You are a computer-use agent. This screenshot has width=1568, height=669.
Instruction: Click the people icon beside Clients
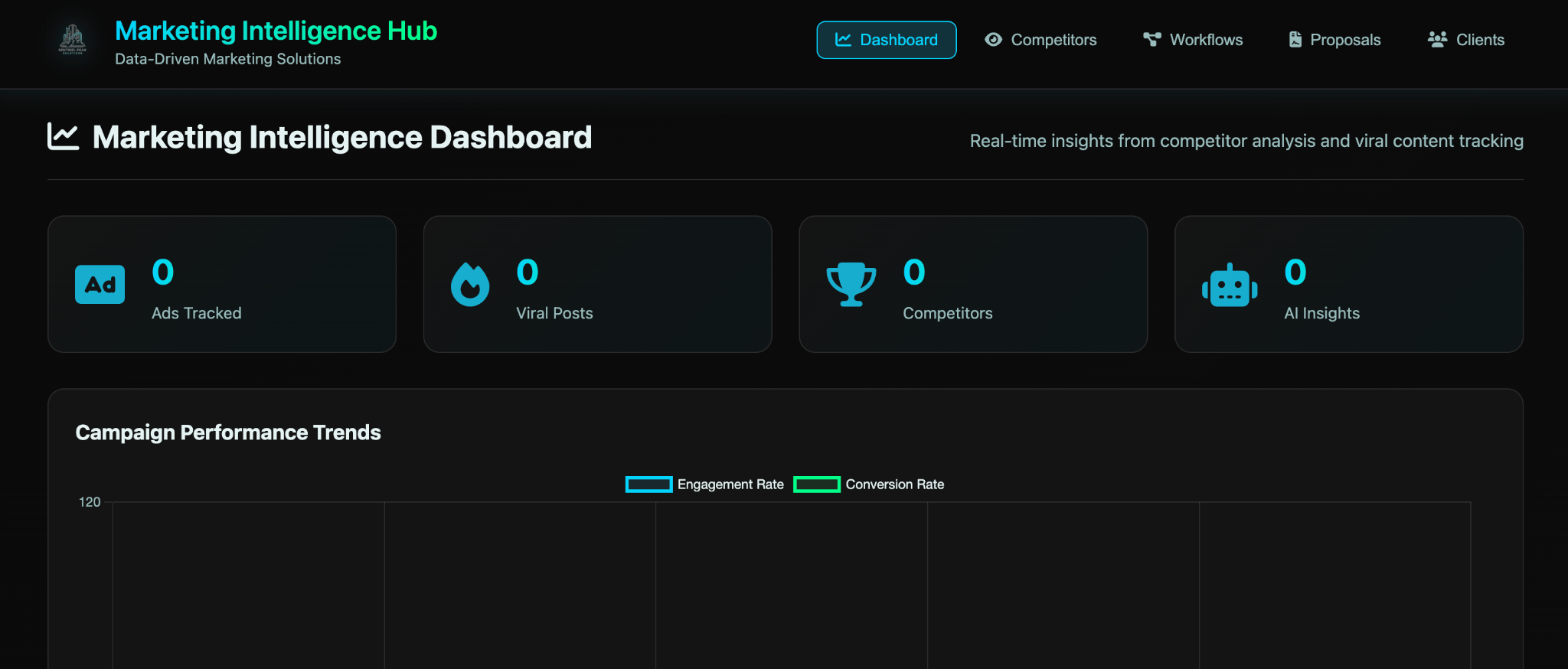(x=1437, y=40)
